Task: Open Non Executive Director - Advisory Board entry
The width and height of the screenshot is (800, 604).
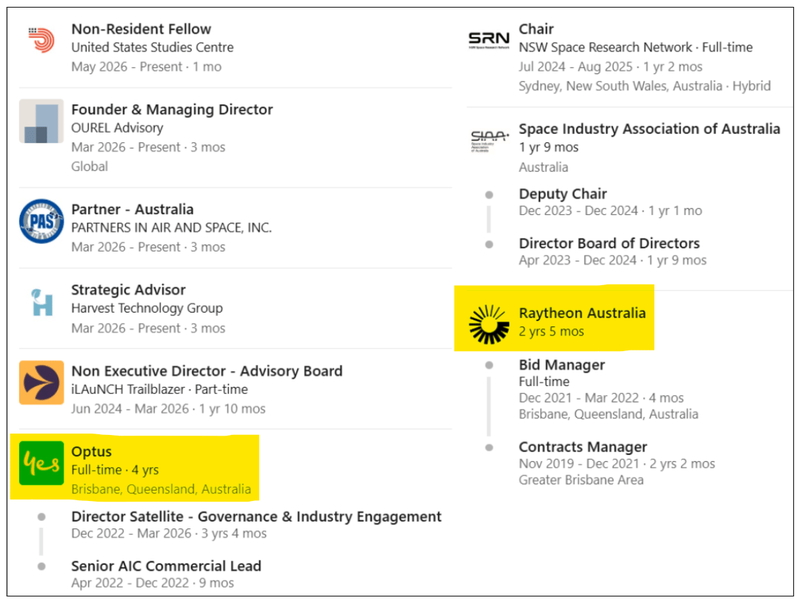Action: (207, 371)
